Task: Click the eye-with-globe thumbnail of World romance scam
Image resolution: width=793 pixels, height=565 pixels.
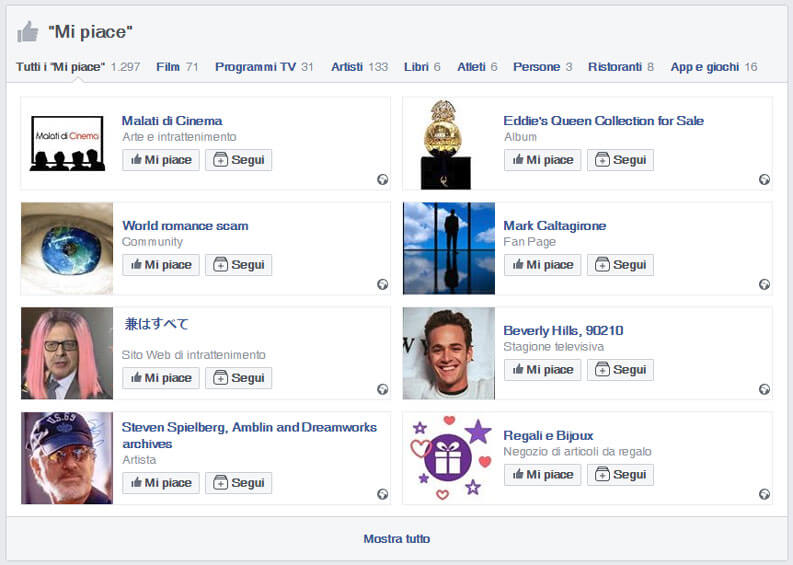Action: pos(67,248)
